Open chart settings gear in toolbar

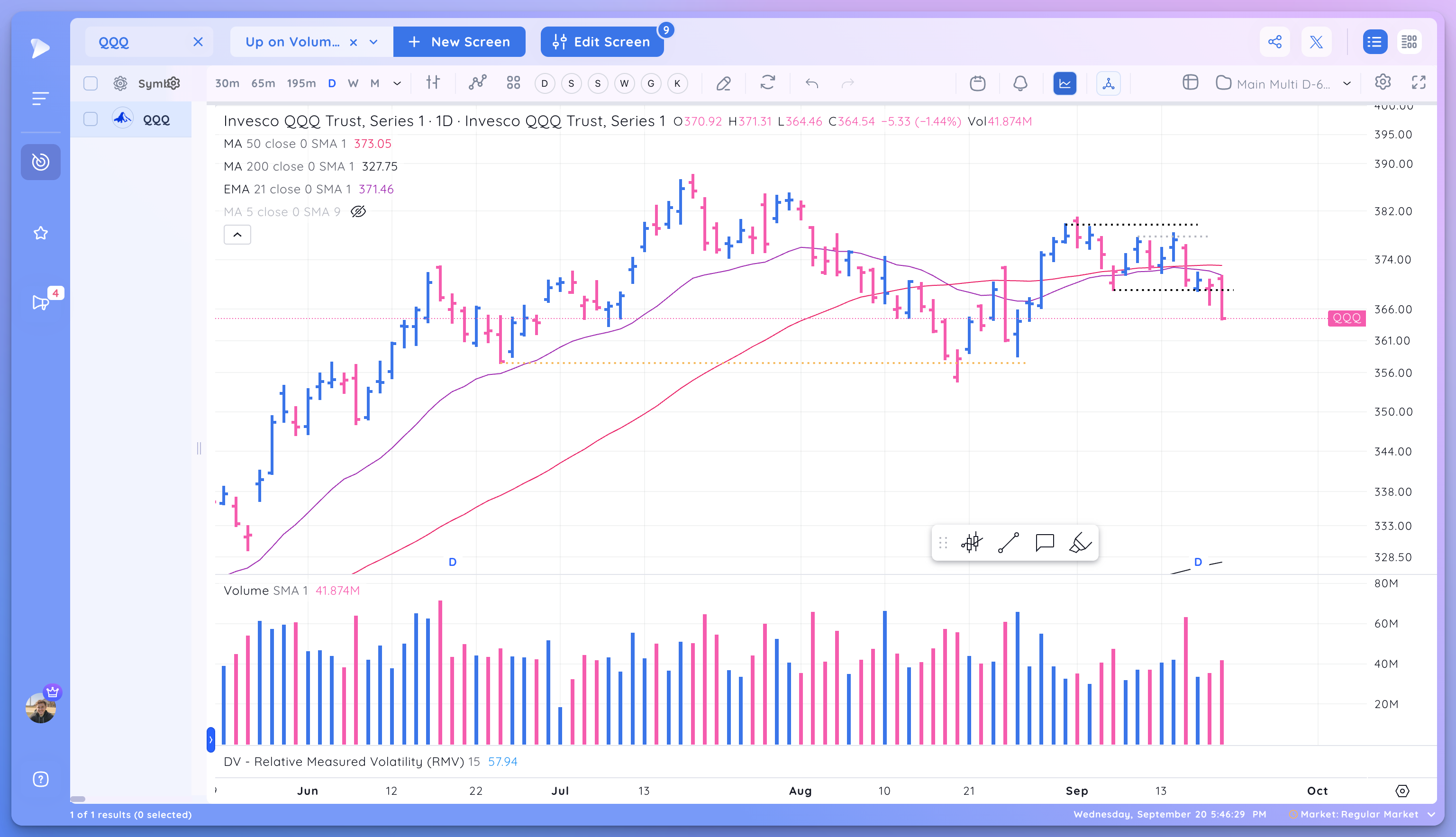(1383, 82)
